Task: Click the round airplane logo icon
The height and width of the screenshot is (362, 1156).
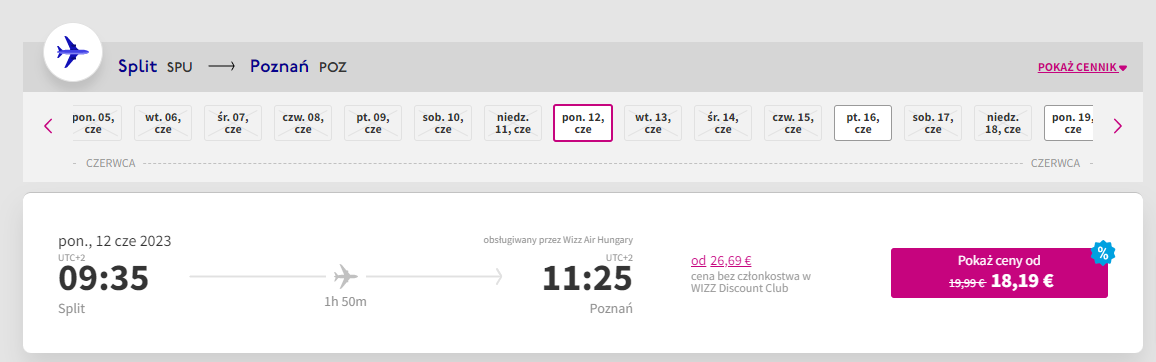Action: pos(72,52)
